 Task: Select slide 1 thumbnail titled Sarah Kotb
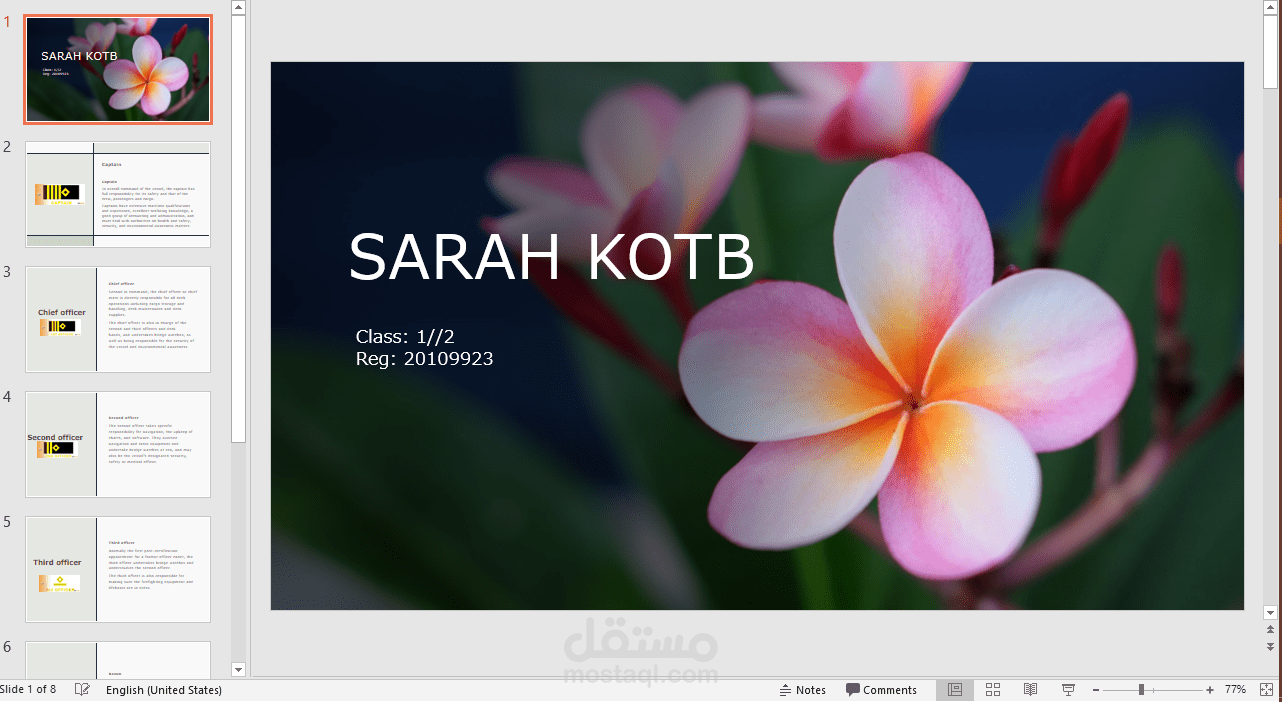pyautogui.click(x=118, y=70)
